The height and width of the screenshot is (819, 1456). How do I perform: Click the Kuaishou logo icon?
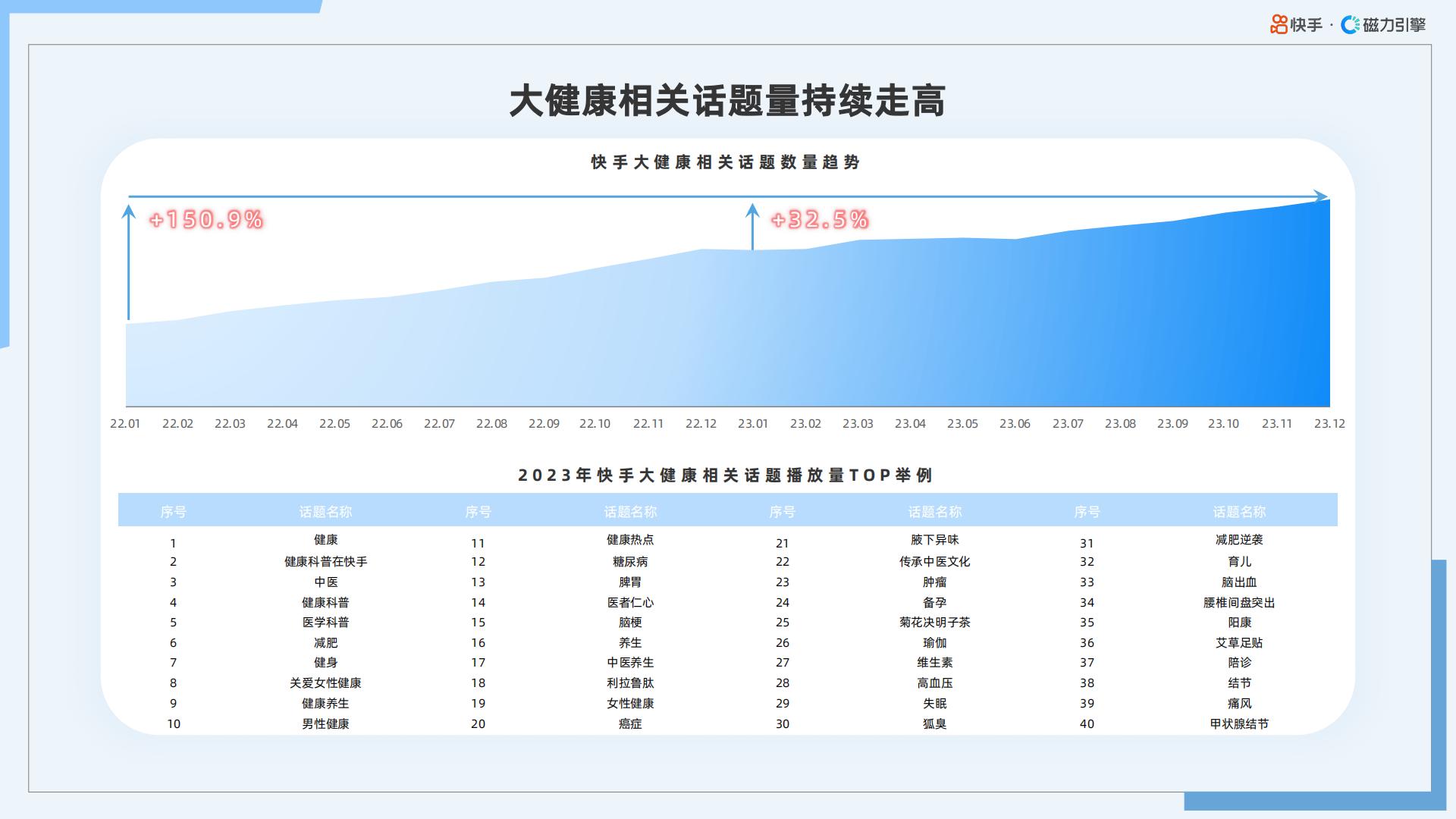1279,25
